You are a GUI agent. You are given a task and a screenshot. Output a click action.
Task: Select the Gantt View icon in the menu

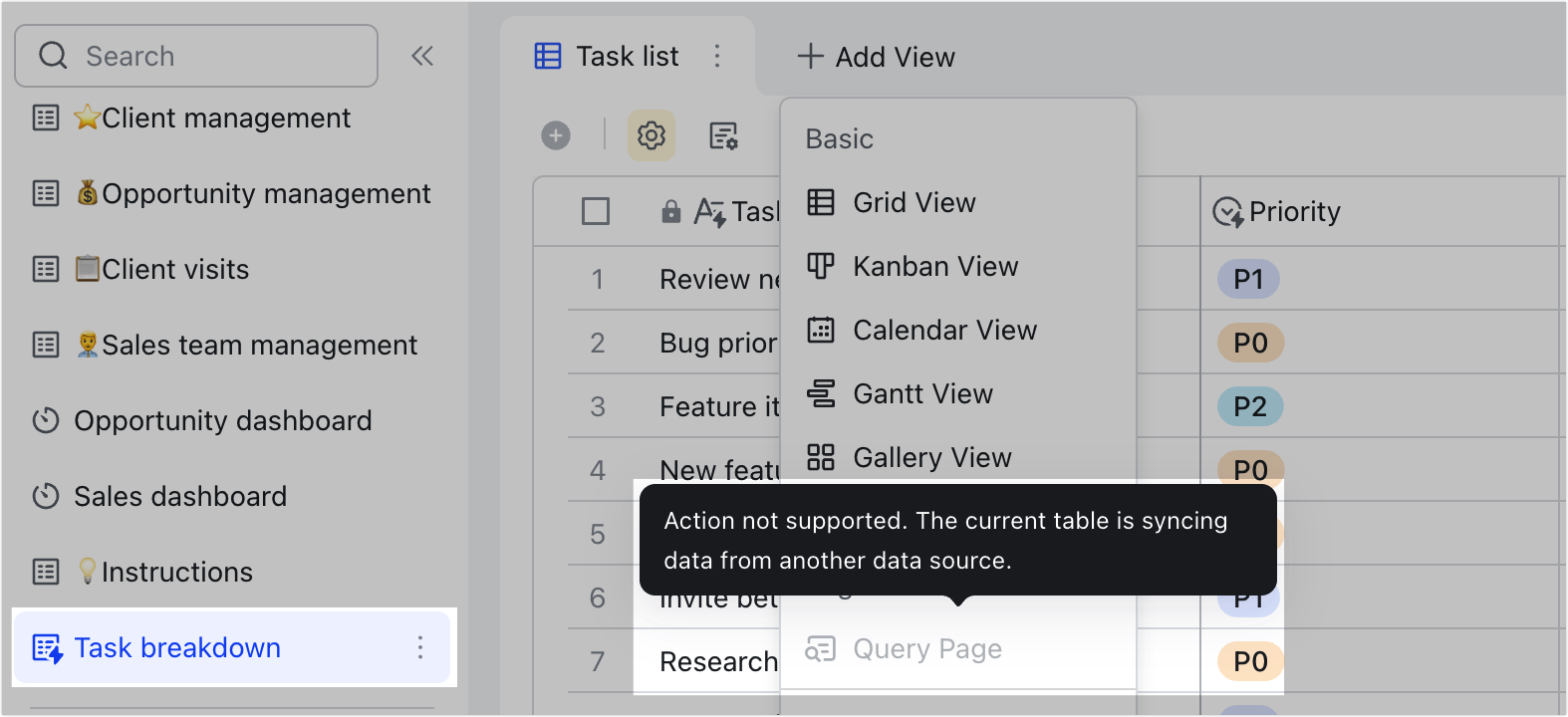(x=821, y=393)
